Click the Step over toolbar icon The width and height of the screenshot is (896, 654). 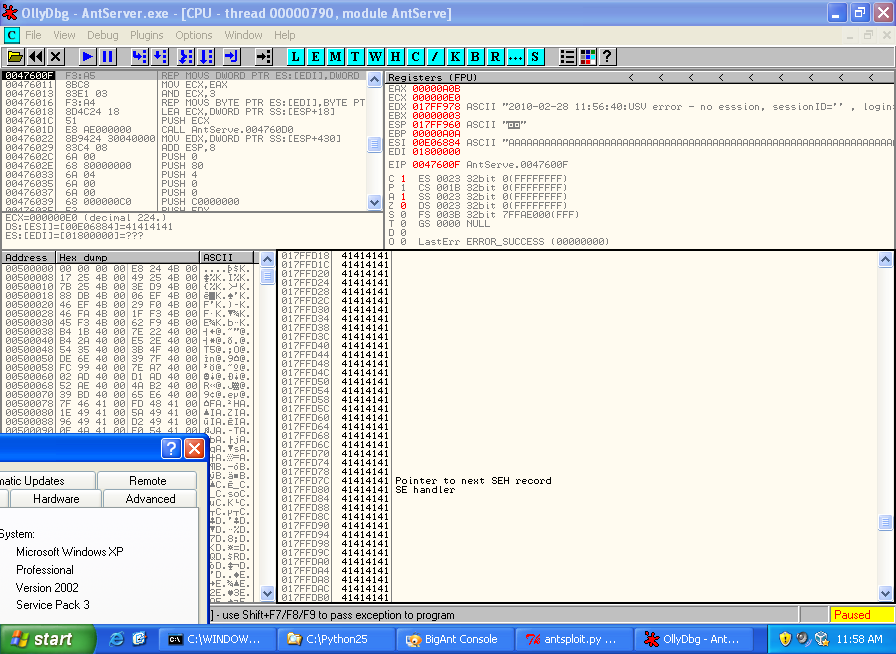tap(160, 57)
